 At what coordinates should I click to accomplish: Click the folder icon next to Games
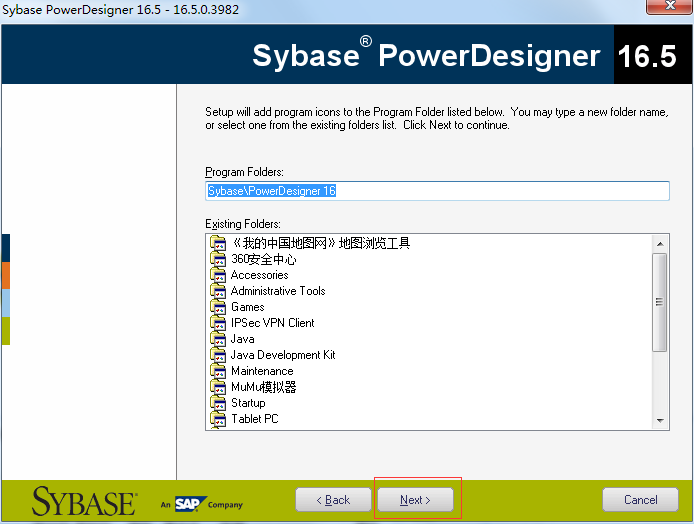click(218, 307)
